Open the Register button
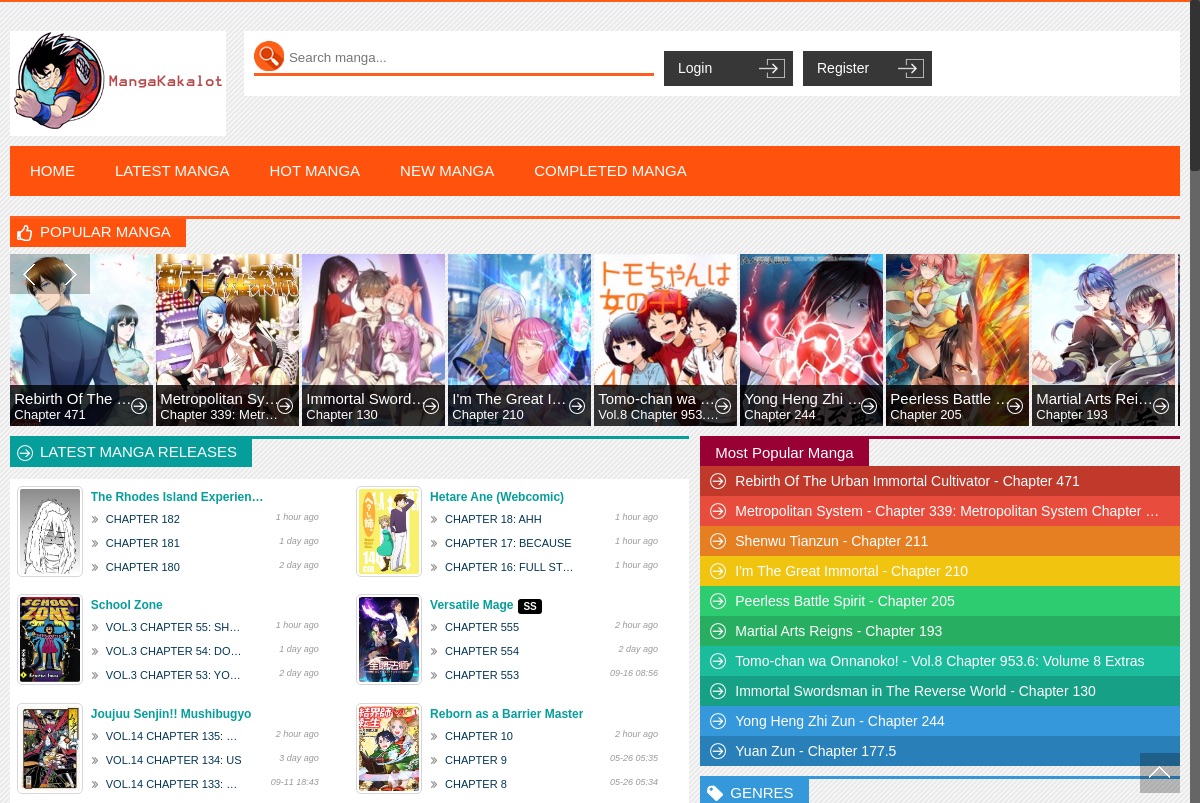Screen dimensions: 1200x803 click(x=867, y=68)
